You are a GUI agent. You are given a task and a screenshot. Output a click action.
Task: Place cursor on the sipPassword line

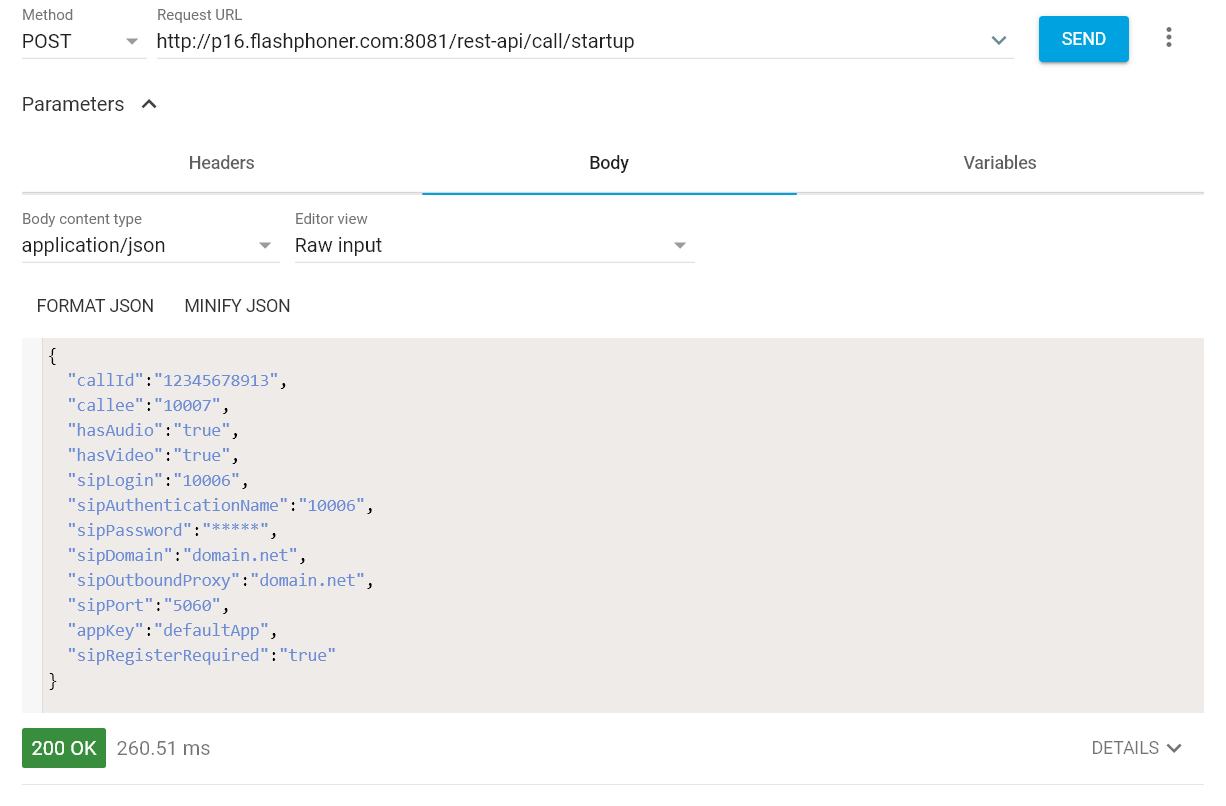[x=168, y=530]
